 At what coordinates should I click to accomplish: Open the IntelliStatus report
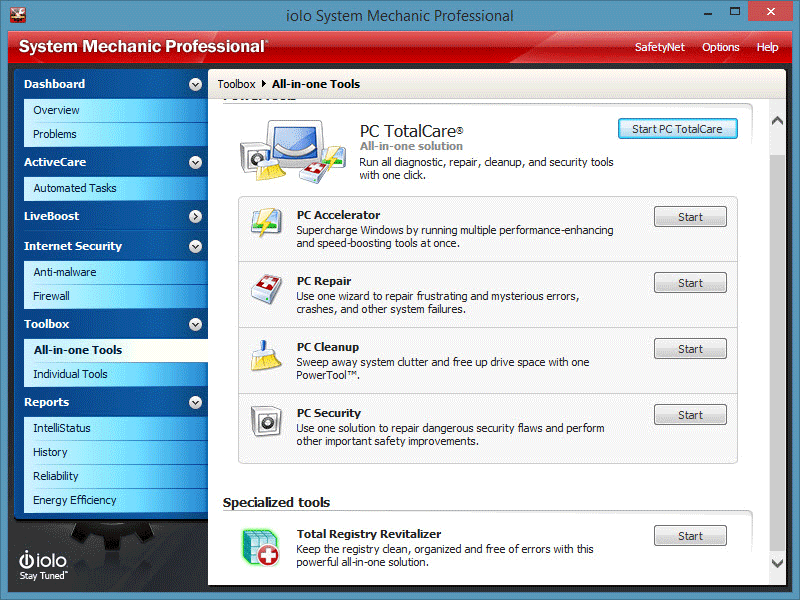tap(116, 429)
